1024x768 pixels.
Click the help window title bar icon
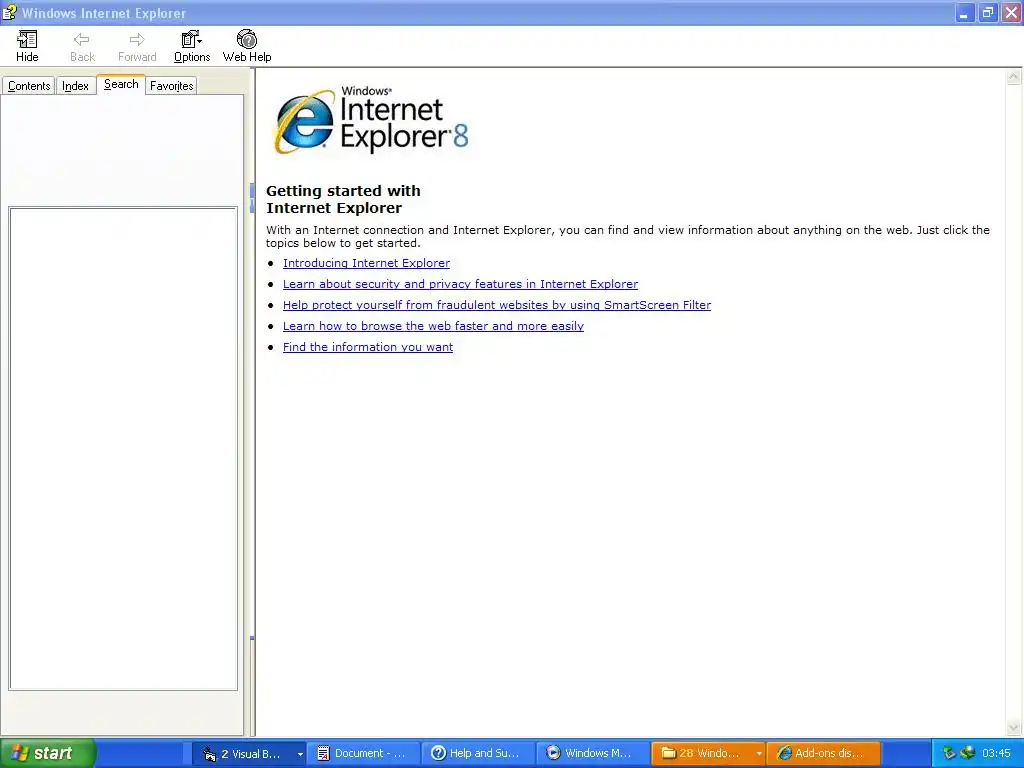(x=9, y=12)
